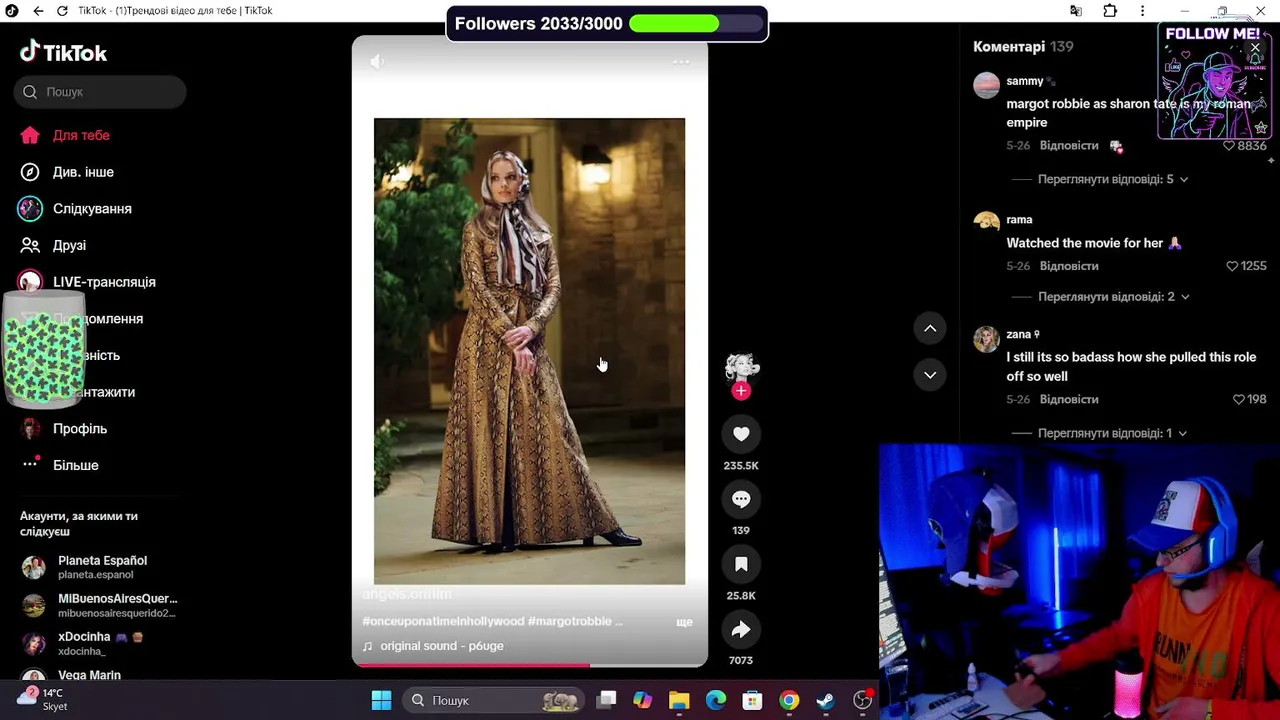Open the Planeta Español followed account

pos(100,567)
